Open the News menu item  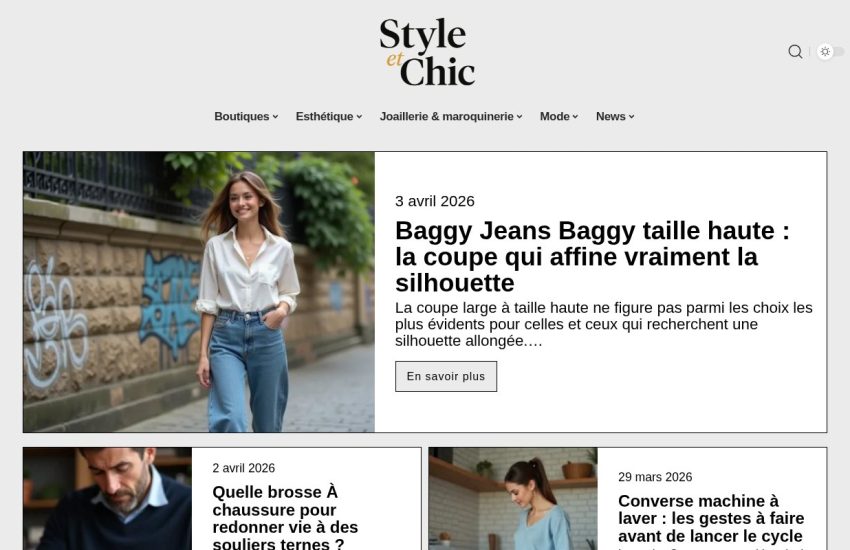pyautogui.click(x=610, y=117)
